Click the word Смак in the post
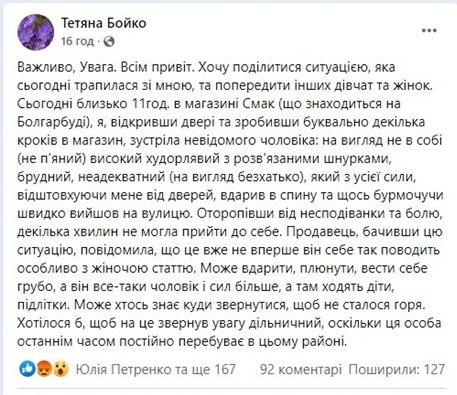The image size is (457, 395). coord(257,104)
